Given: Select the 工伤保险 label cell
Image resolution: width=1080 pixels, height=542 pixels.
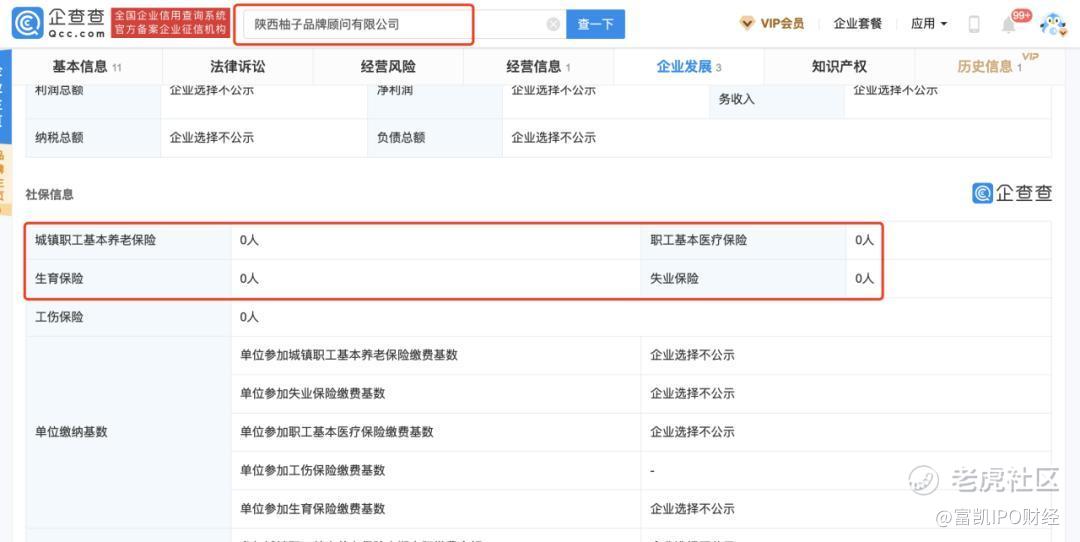Looking at the screenshot, I should pos(128,317).
